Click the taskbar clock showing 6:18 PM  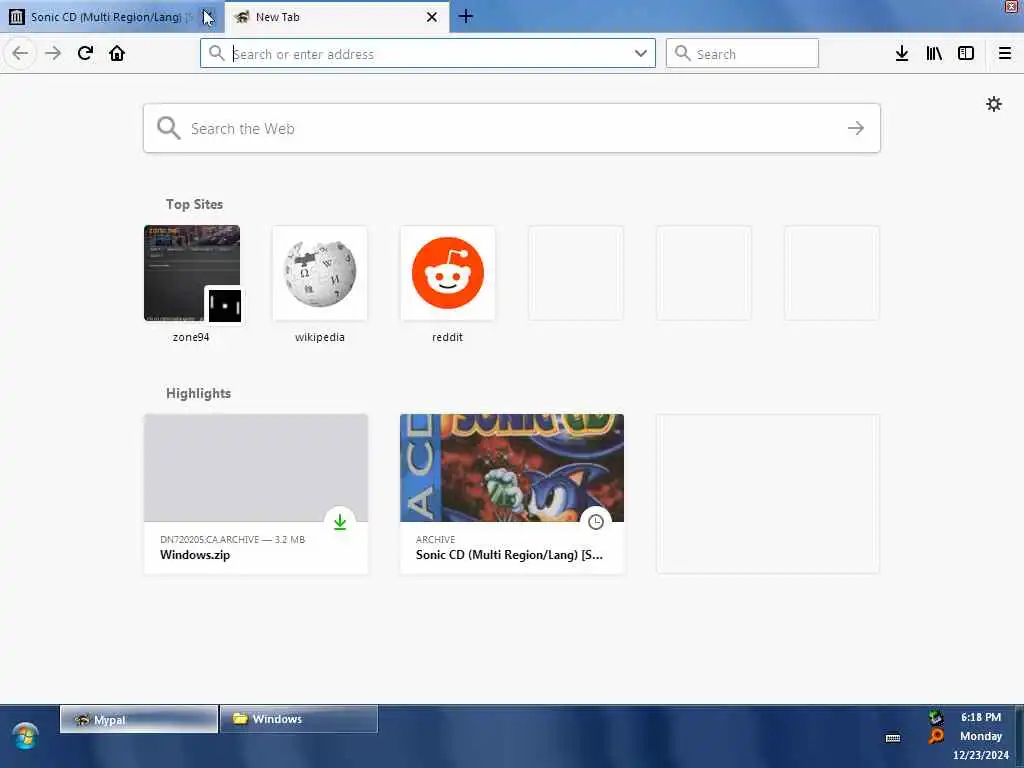(981, 717)
